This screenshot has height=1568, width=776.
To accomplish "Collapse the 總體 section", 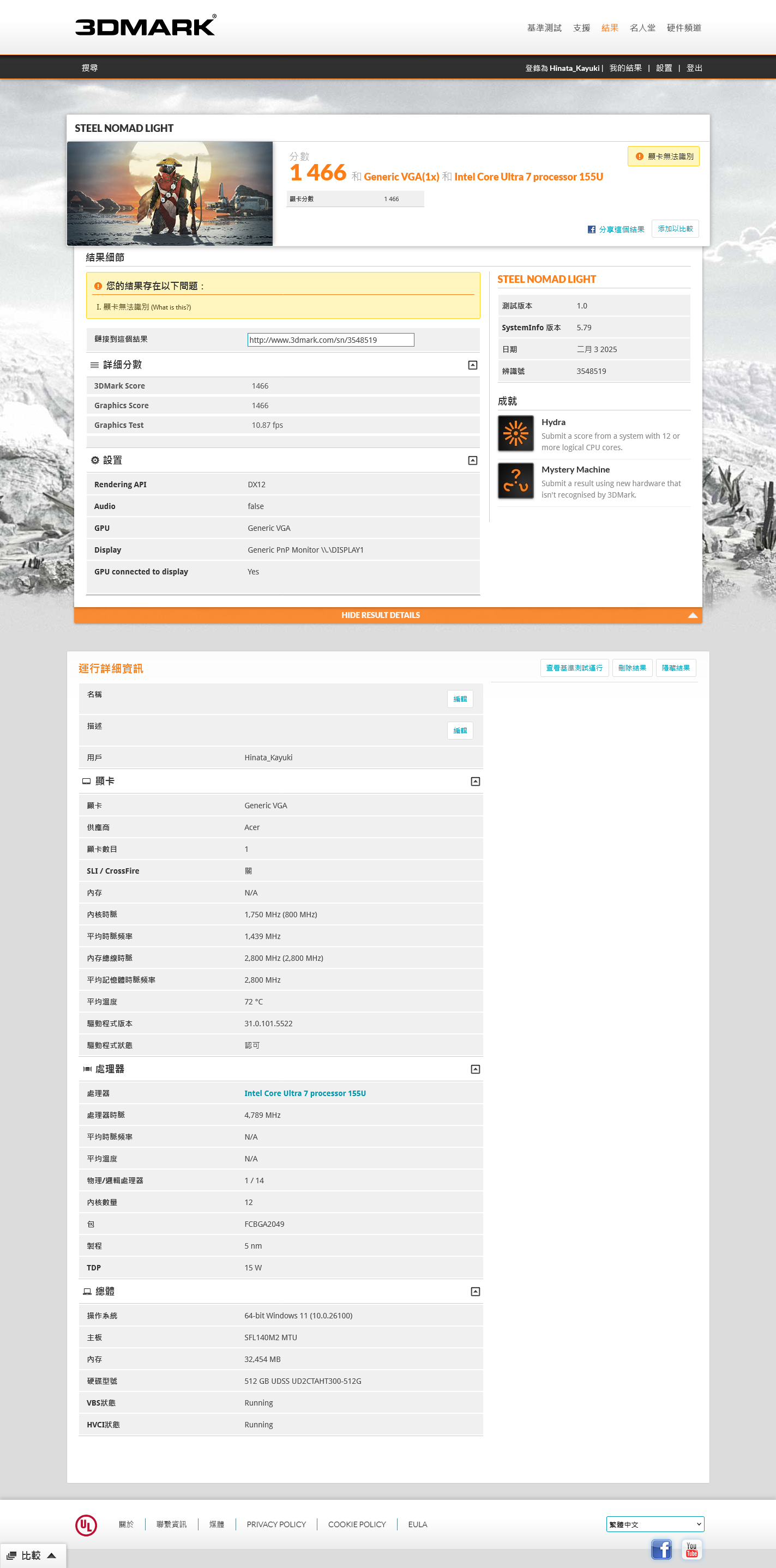I will click(475, 1292).
